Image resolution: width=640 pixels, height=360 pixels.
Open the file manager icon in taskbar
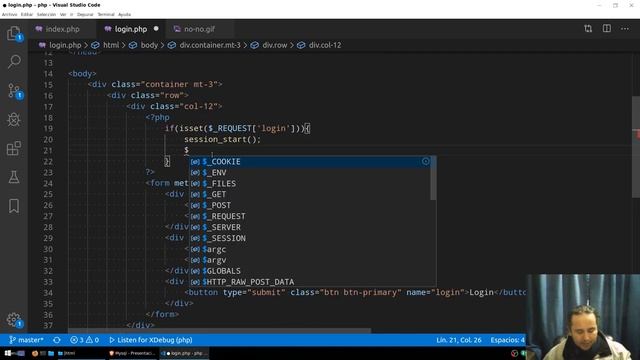pyautogui.click(x=51, y=353)
